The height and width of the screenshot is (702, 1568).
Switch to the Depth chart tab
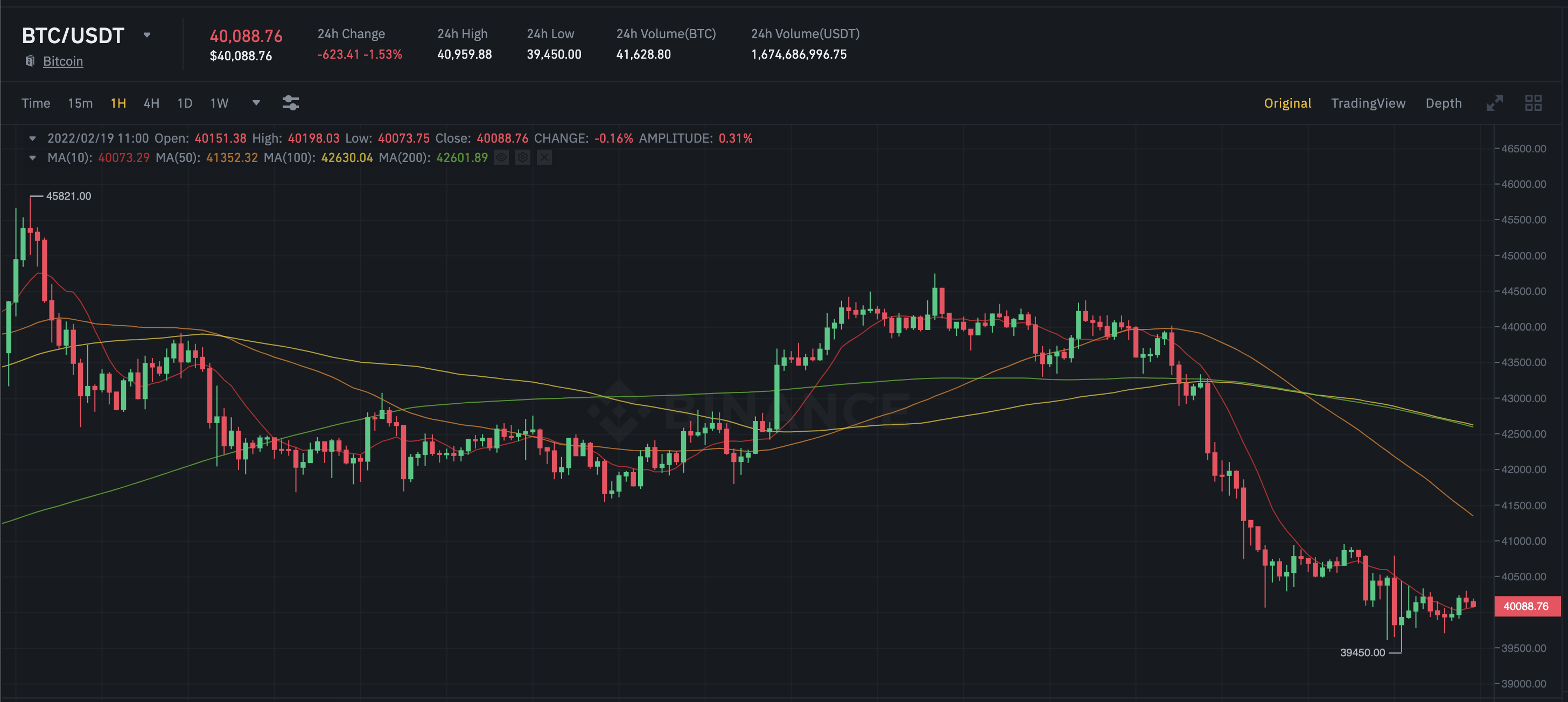pos(1443,103)
